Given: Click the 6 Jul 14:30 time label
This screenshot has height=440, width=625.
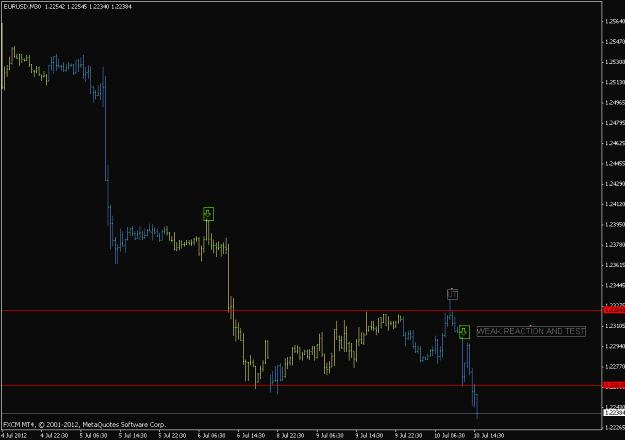Looking at the screenshot, I should tap(251, 436).
